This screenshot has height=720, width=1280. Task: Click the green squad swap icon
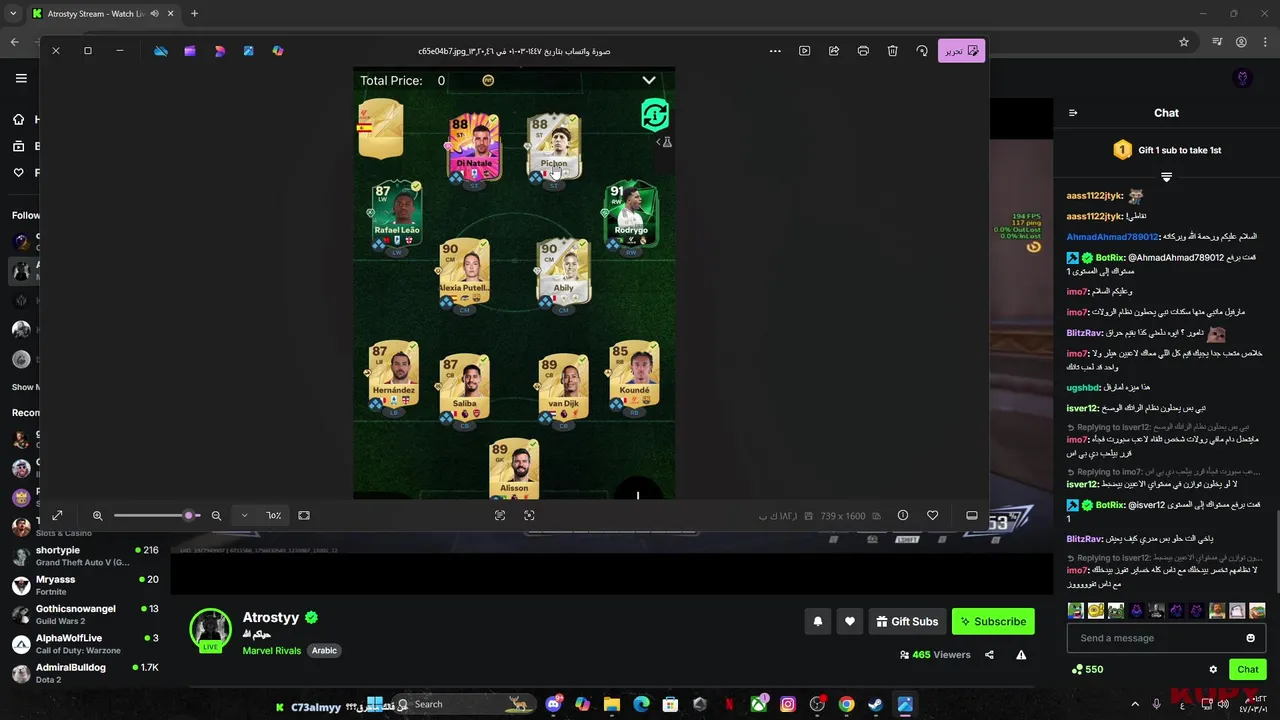(655, 115)
